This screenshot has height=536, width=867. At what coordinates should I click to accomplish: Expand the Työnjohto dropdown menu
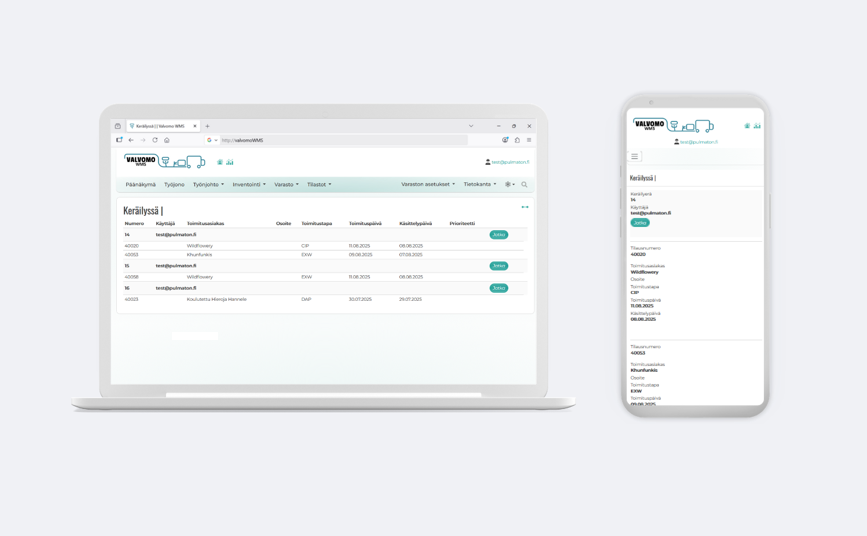pos(208,185)
